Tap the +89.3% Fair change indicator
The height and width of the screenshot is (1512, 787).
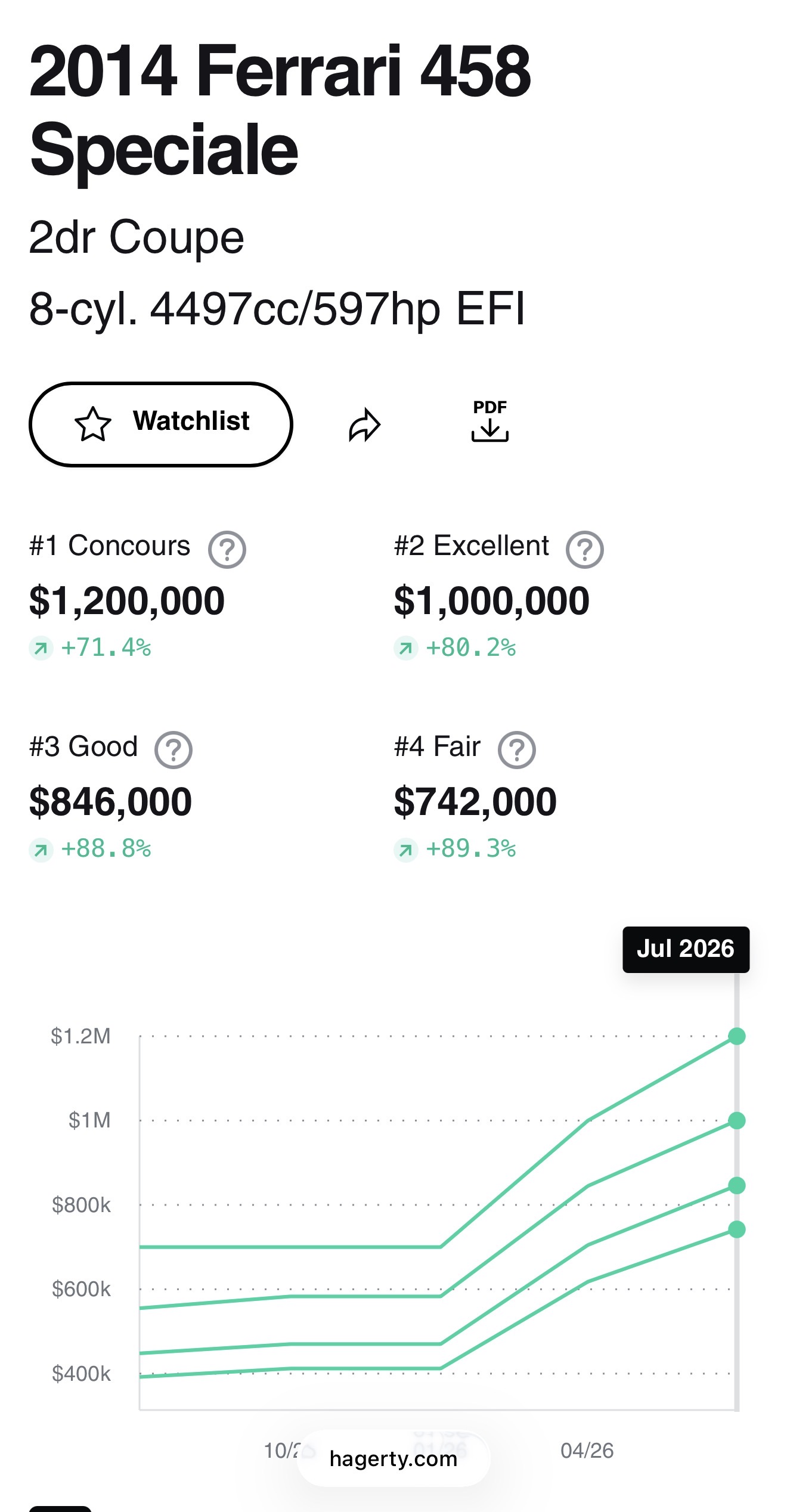pyautogui.click(x=455, y=848)
